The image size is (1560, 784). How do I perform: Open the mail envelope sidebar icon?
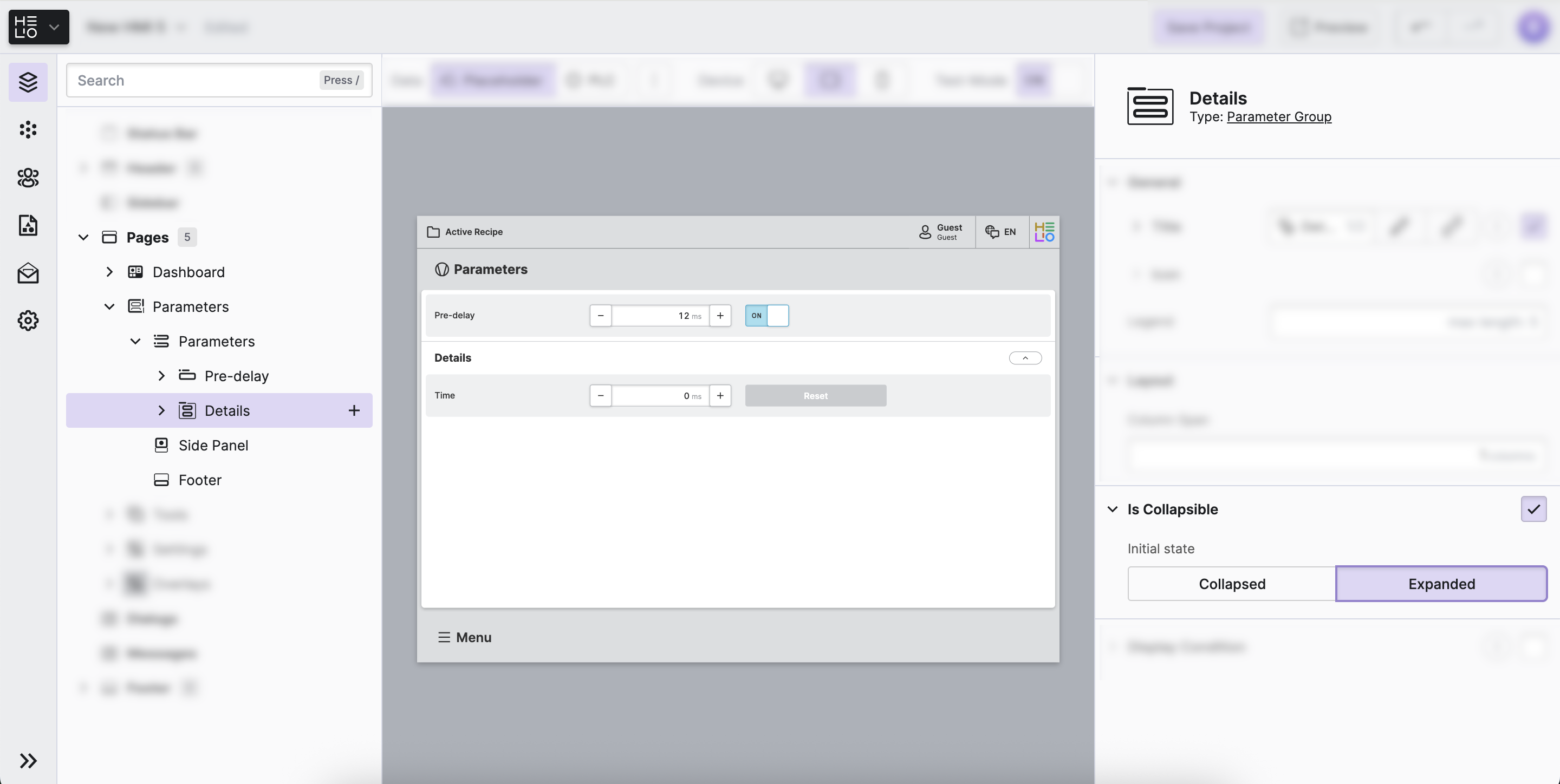click(x=28, y=273)
